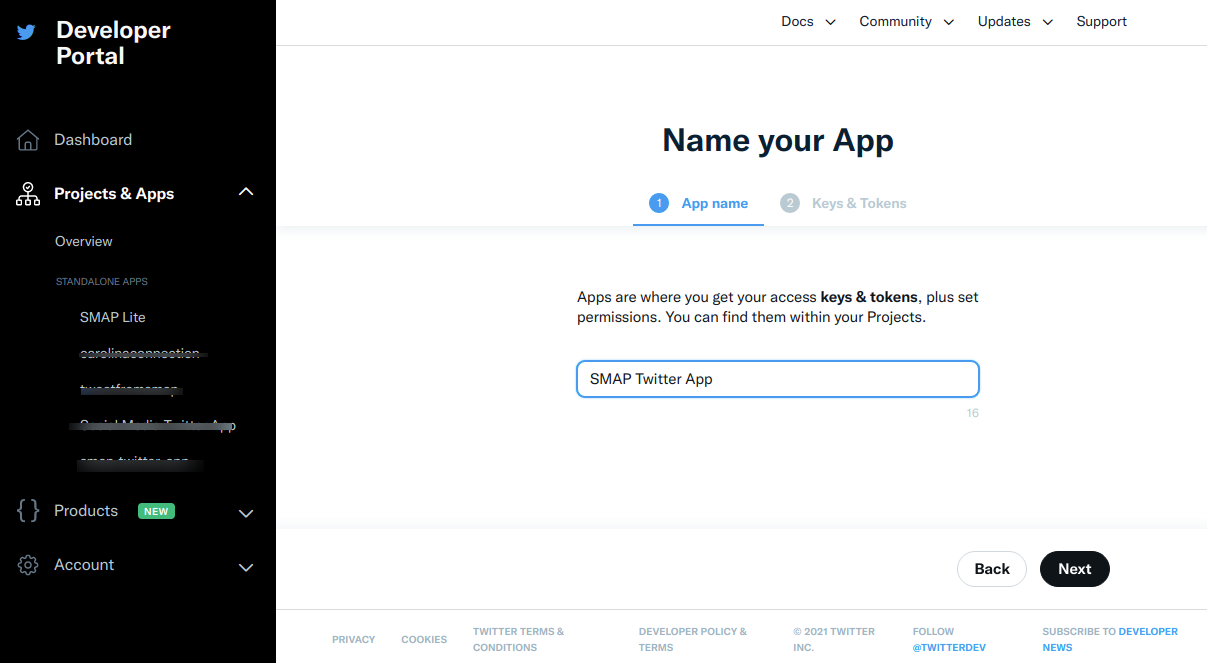The height and width of the screenshot is (663, 1207).
Task: Click the step 1 circle indicator
Action: click(658, 203)
